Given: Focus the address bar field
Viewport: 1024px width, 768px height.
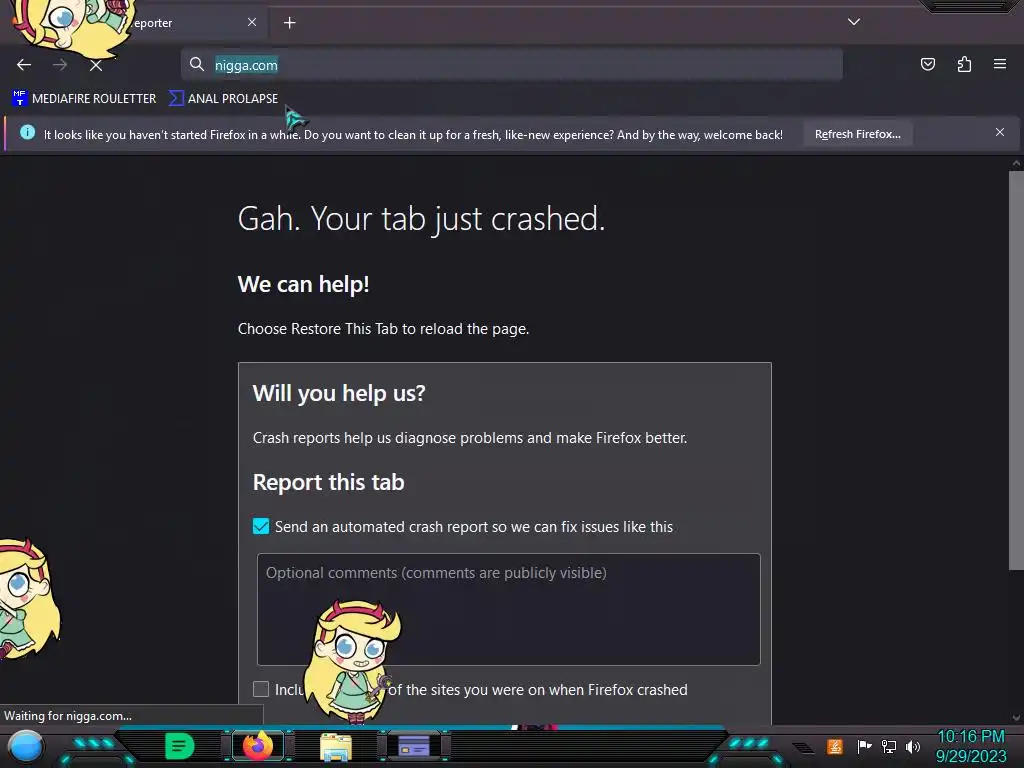Looking at the screenshot, I should click(511, 65).
